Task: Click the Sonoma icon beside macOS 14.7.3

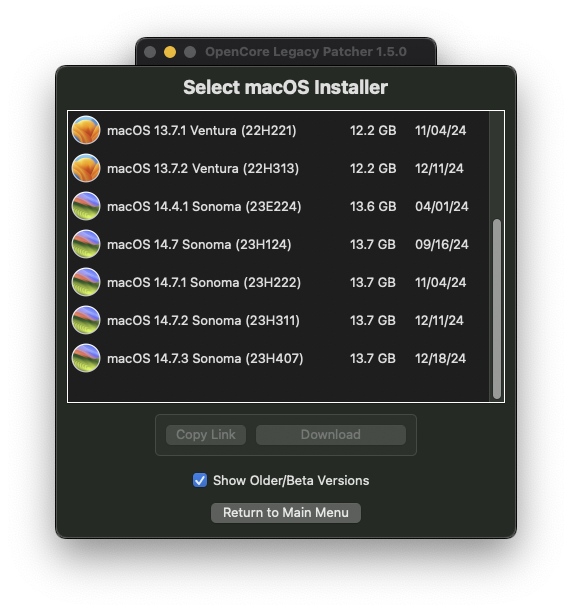Action: [x=86, y=358]
